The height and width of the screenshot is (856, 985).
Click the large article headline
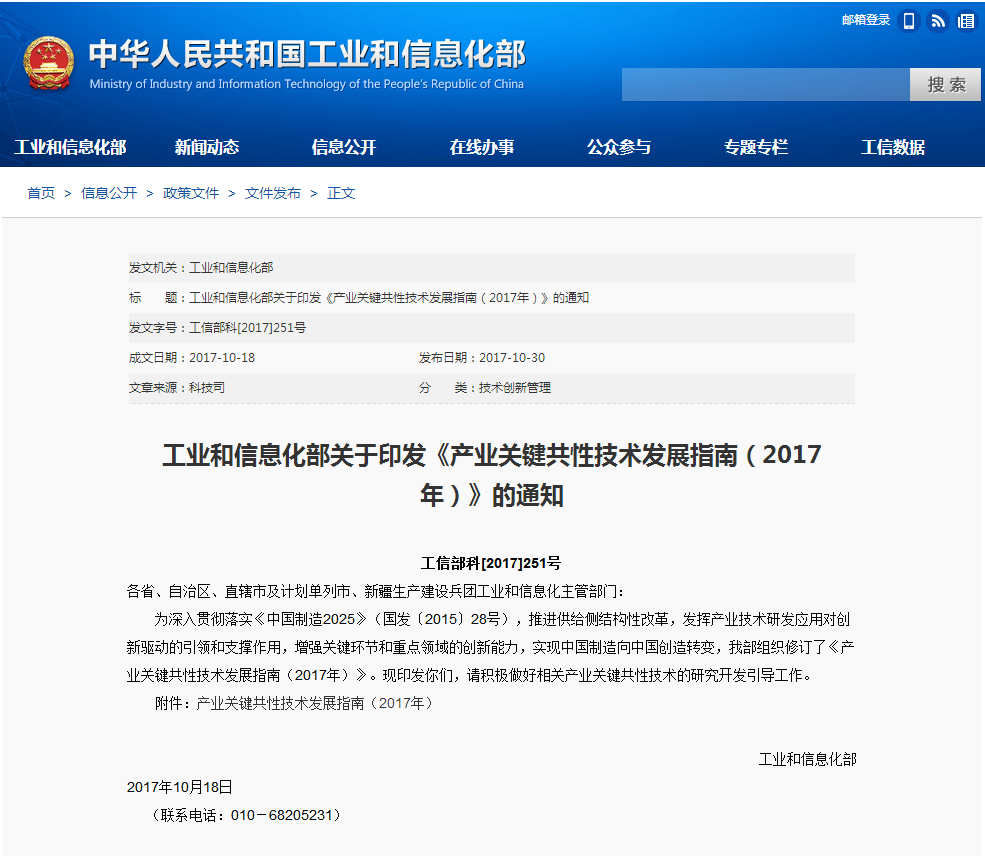(491, 475)
